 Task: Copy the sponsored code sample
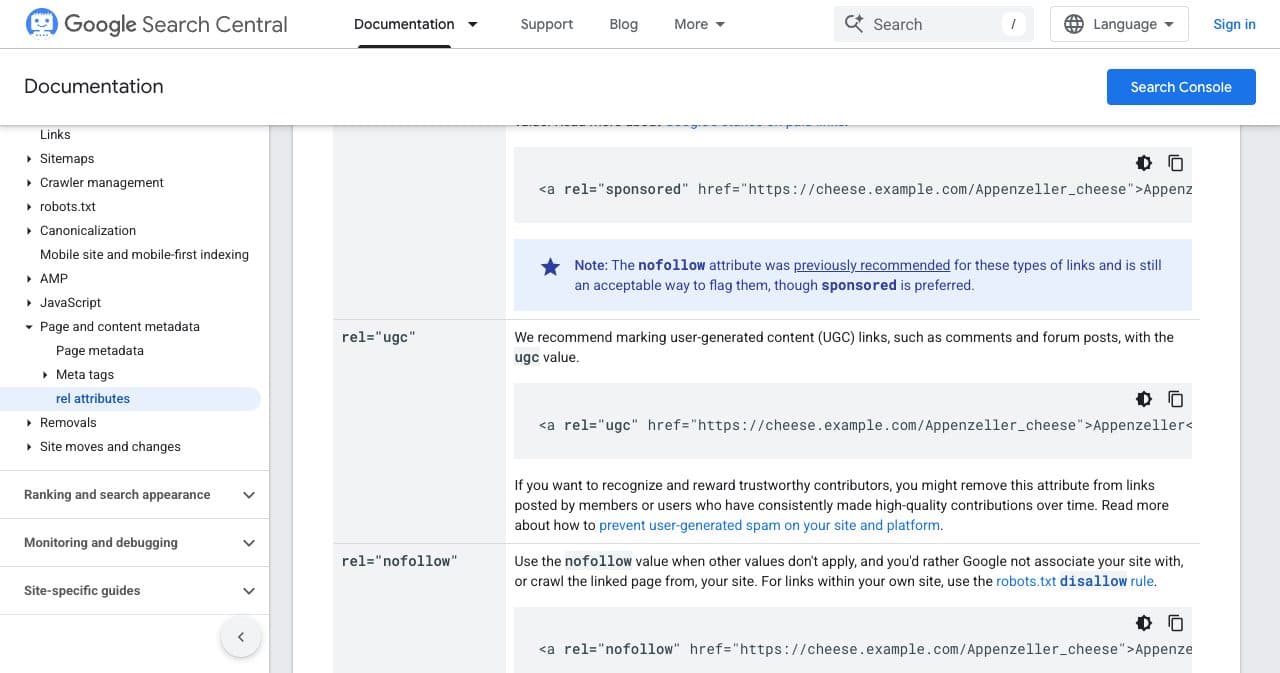point(1176,163)
